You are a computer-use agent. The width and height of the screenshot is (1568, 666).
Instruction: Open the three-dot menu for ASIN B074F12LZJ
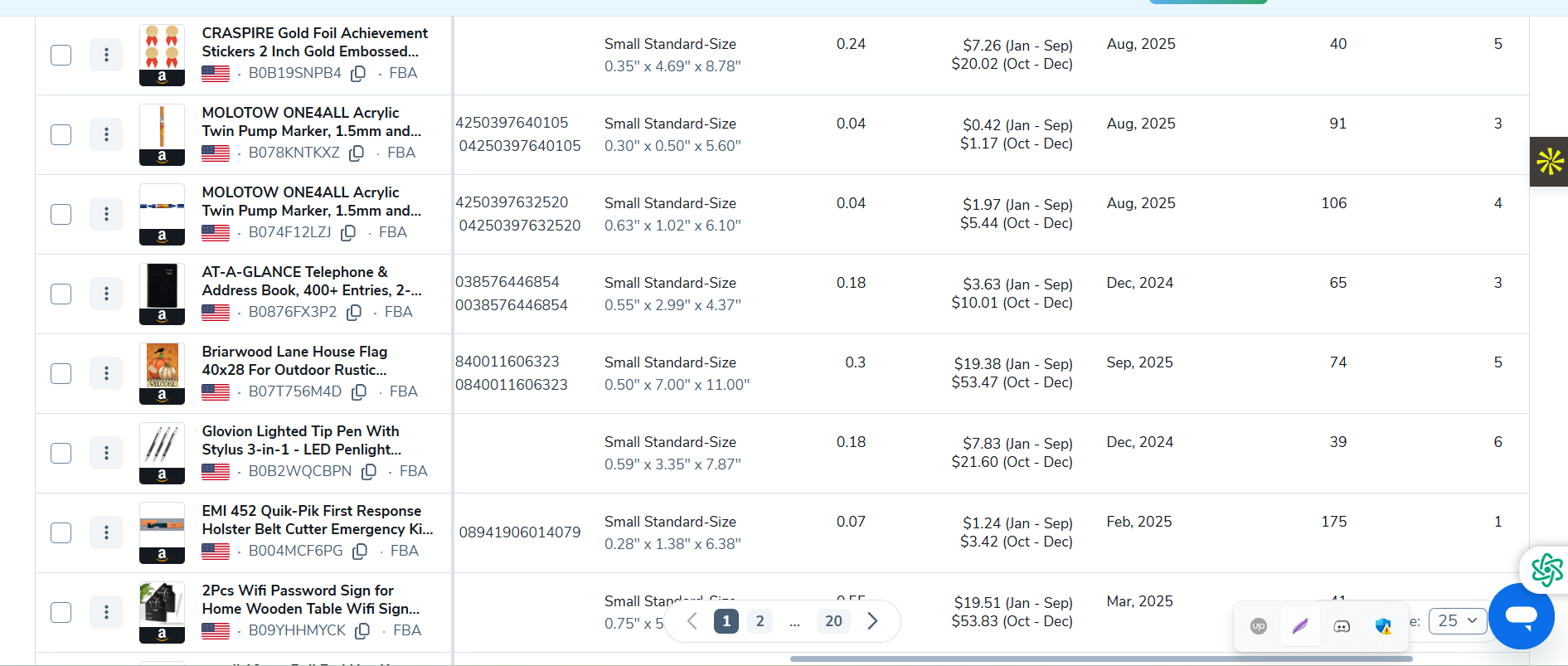[x=106, y=214]
